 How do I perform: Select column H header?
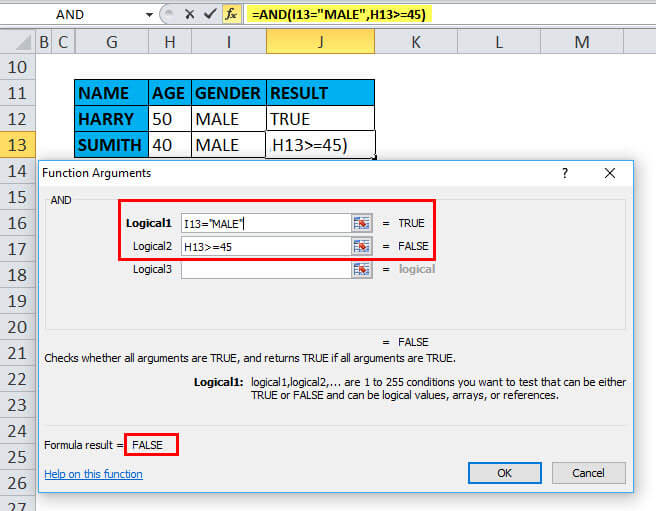click(170, 42)
